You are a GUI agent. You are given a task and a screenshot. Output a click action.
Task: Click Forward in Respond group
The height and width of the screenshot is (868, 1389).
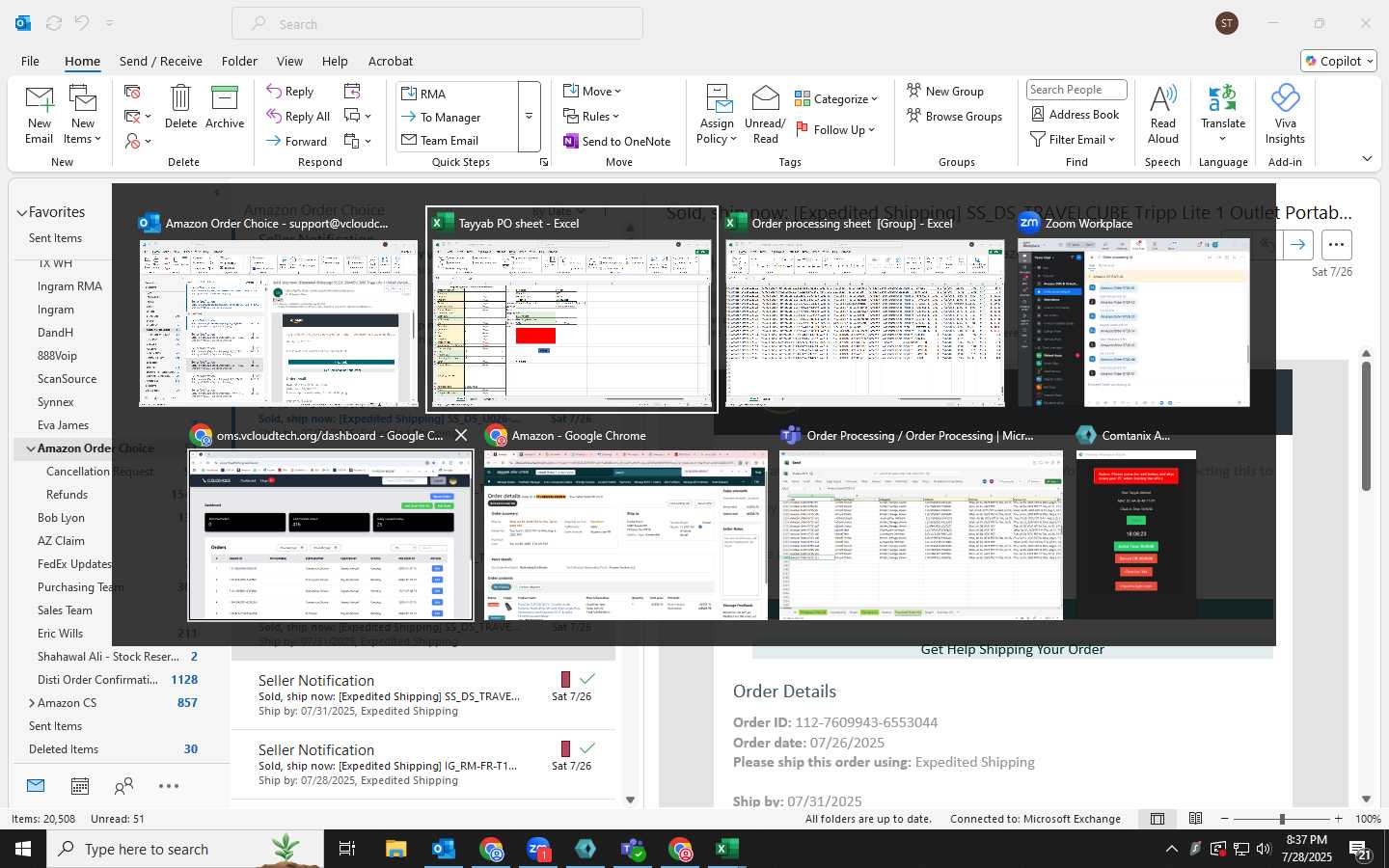click(297, 141)
